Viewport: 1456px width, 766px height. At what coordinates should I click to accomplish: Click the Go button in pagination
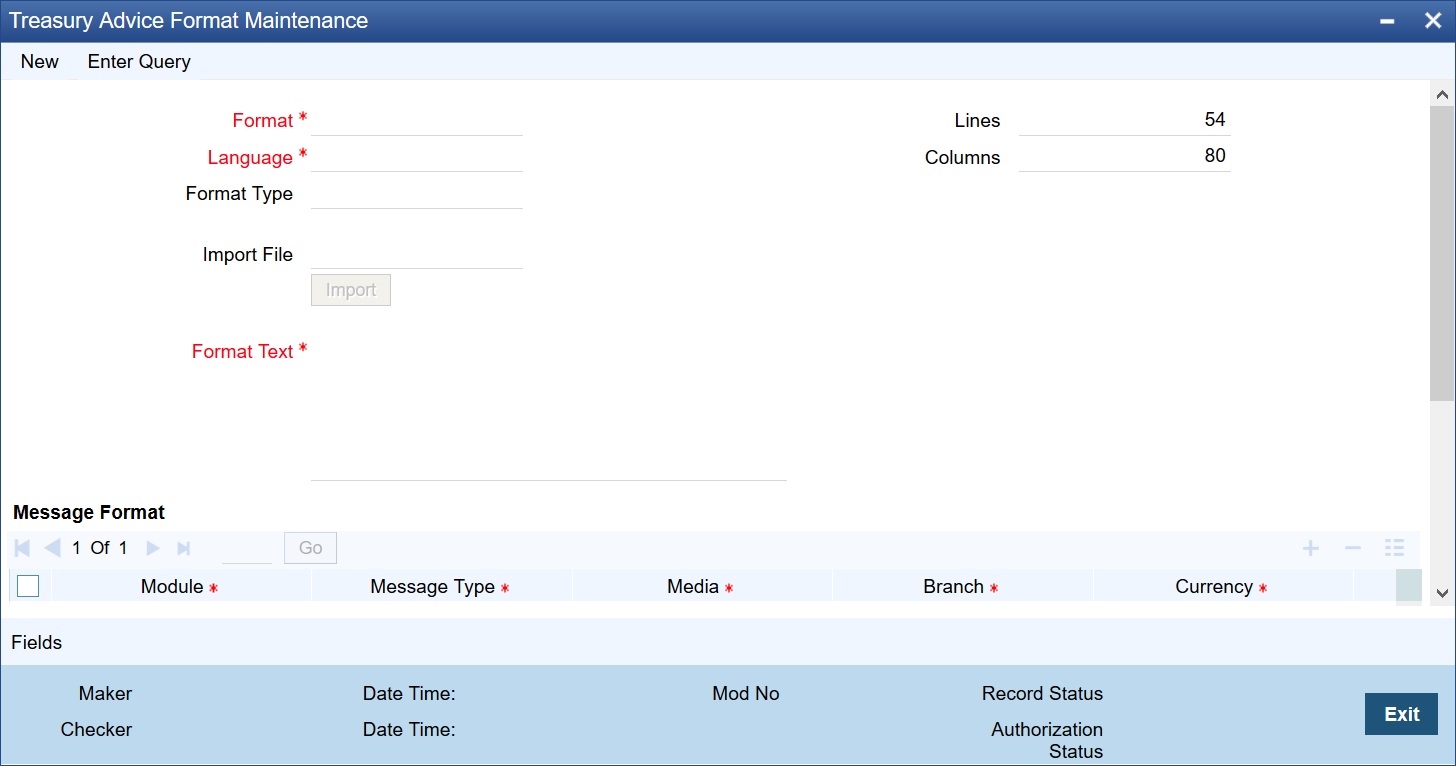click(311, 548)
